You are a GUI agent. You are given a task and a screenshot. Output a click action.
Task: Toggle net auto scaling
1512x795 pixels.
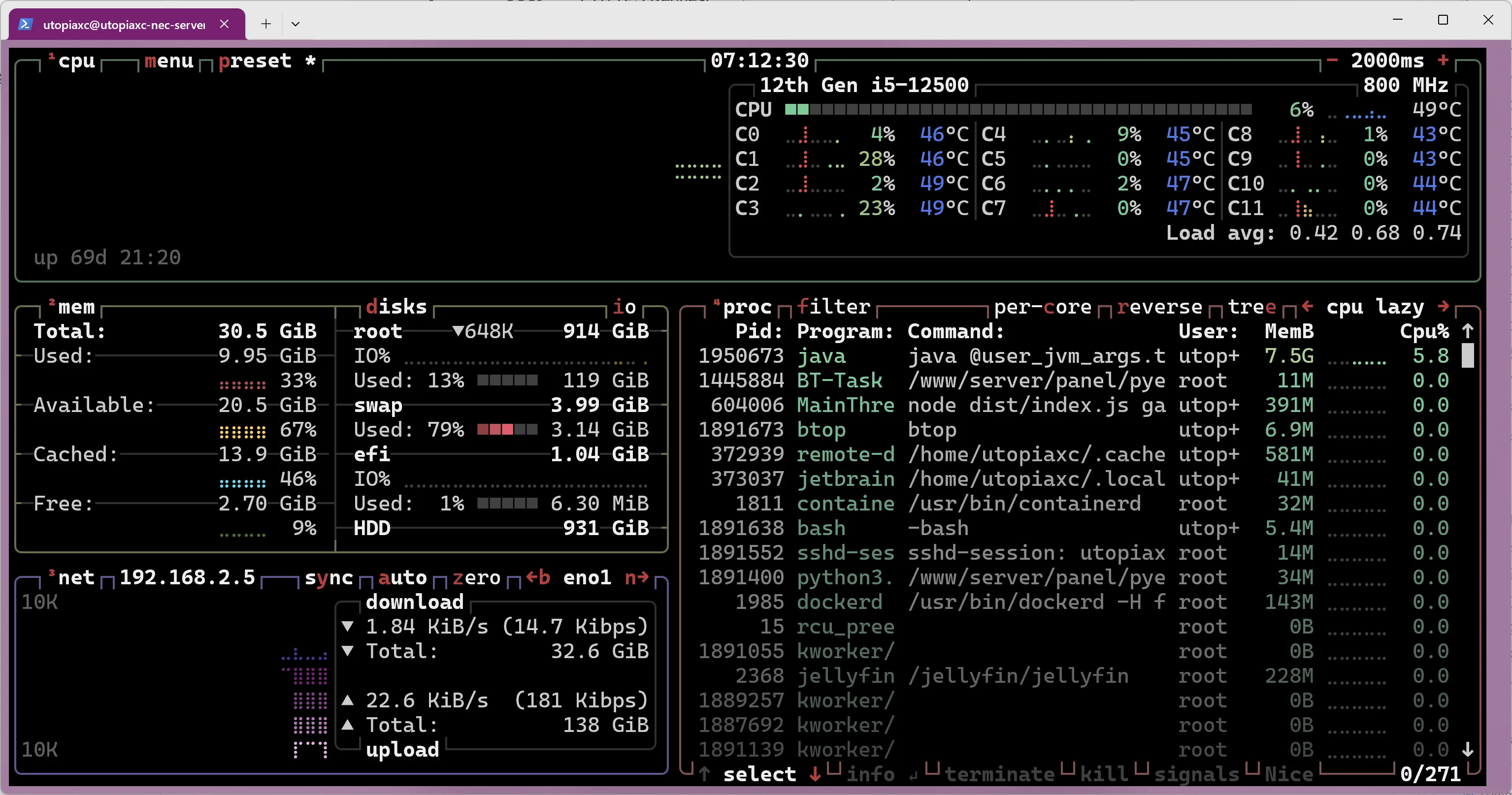(x=403, y=577)
